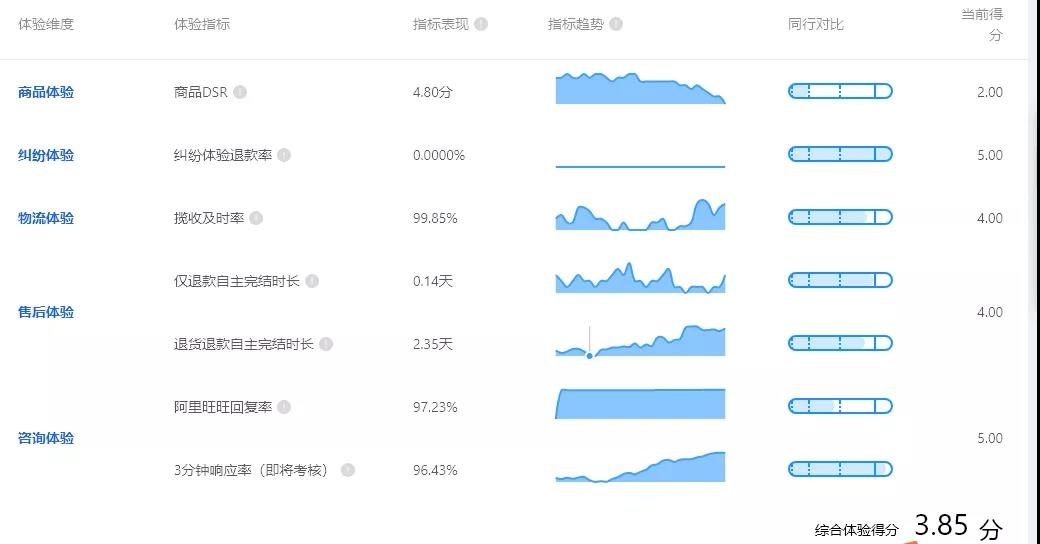The image size is (1040, 544).
Task: Click peer comparison bar for 阿里旺旺回复率
Action: tap(840, 407)
